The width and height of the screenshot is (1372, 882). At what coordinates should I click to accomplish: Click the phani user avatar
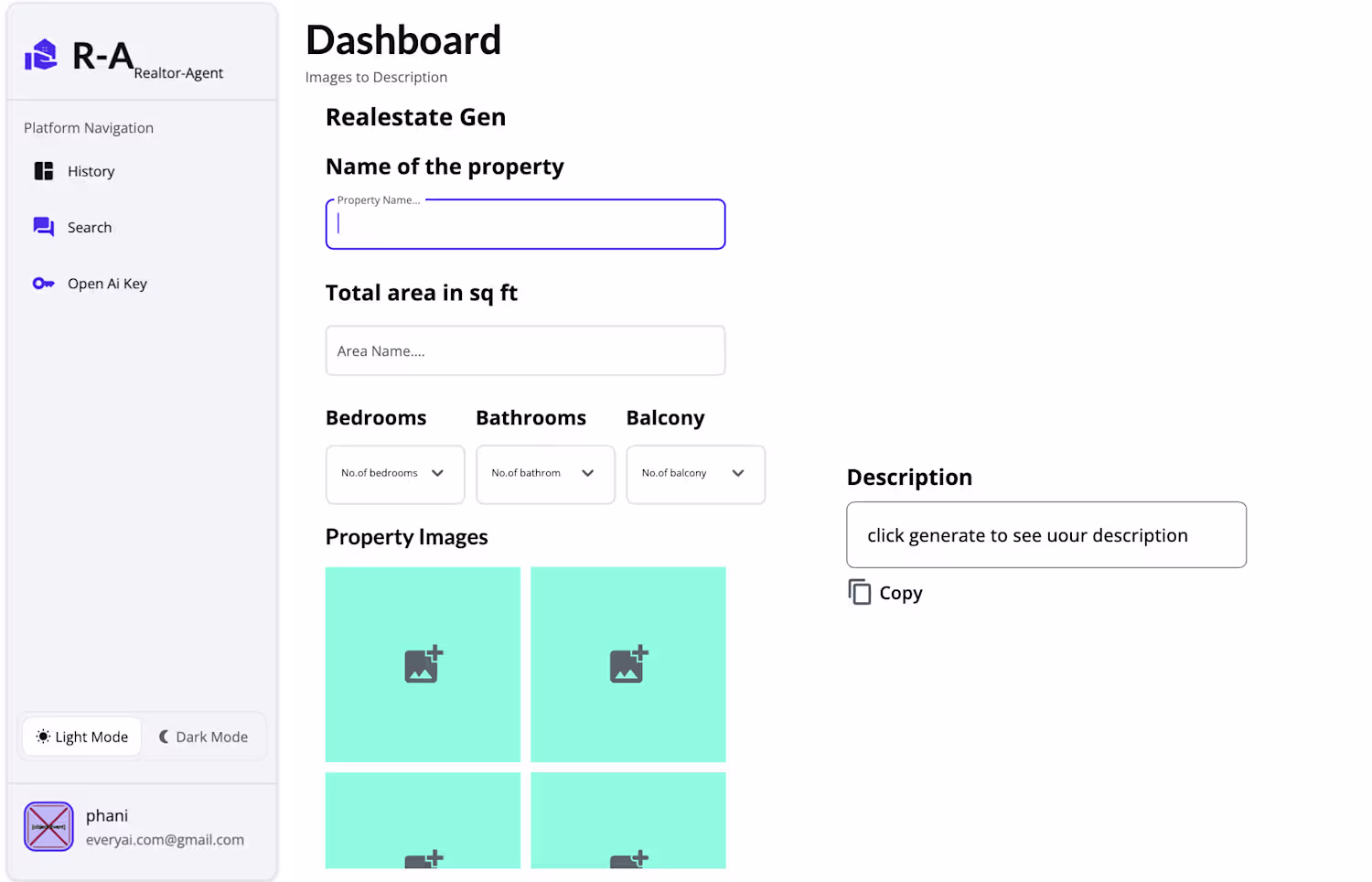[x=48, y=826]
